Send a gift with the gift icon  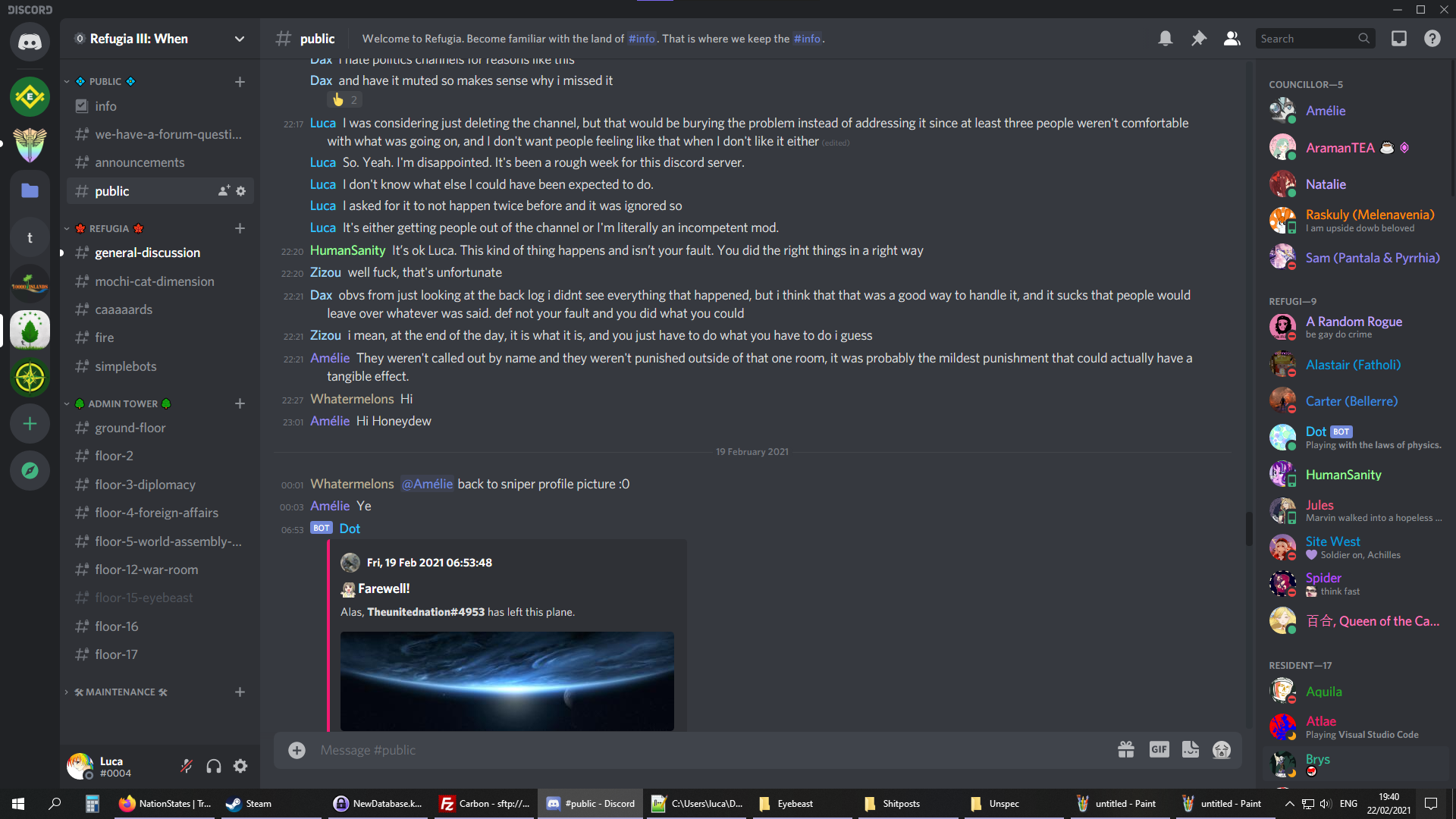point(1126,750)
